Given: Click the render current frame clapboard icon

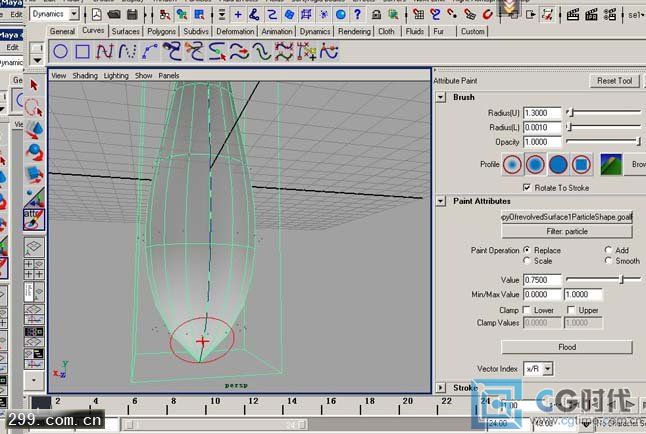Looking at the screenshot, I should [x=573, y=15].
